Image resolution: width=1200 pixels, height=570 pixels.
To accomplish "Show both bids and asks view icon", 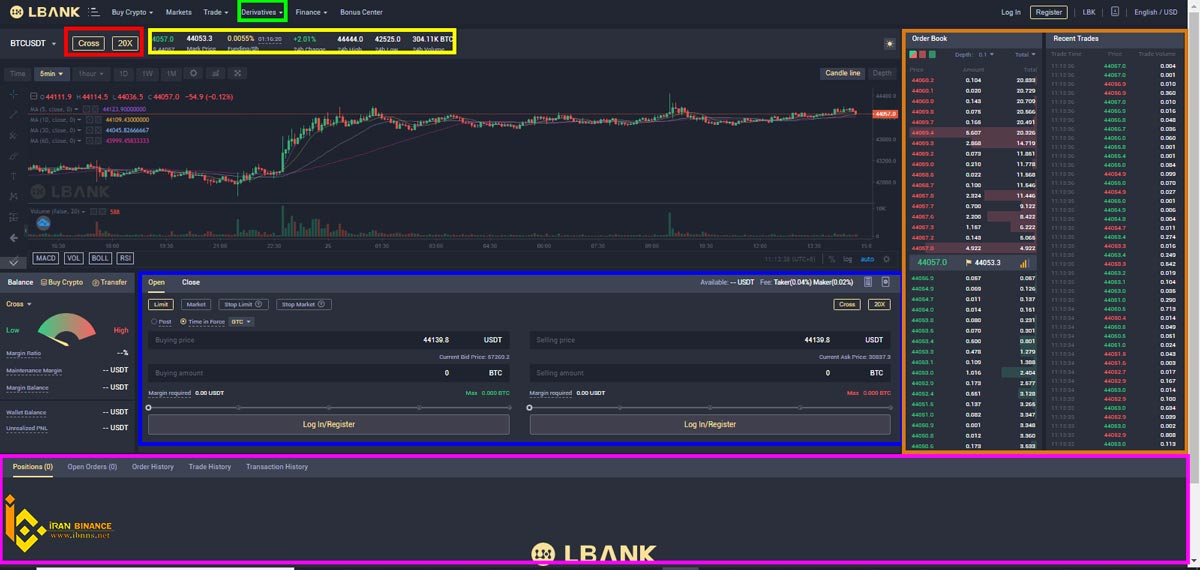I will pos(913,54).
